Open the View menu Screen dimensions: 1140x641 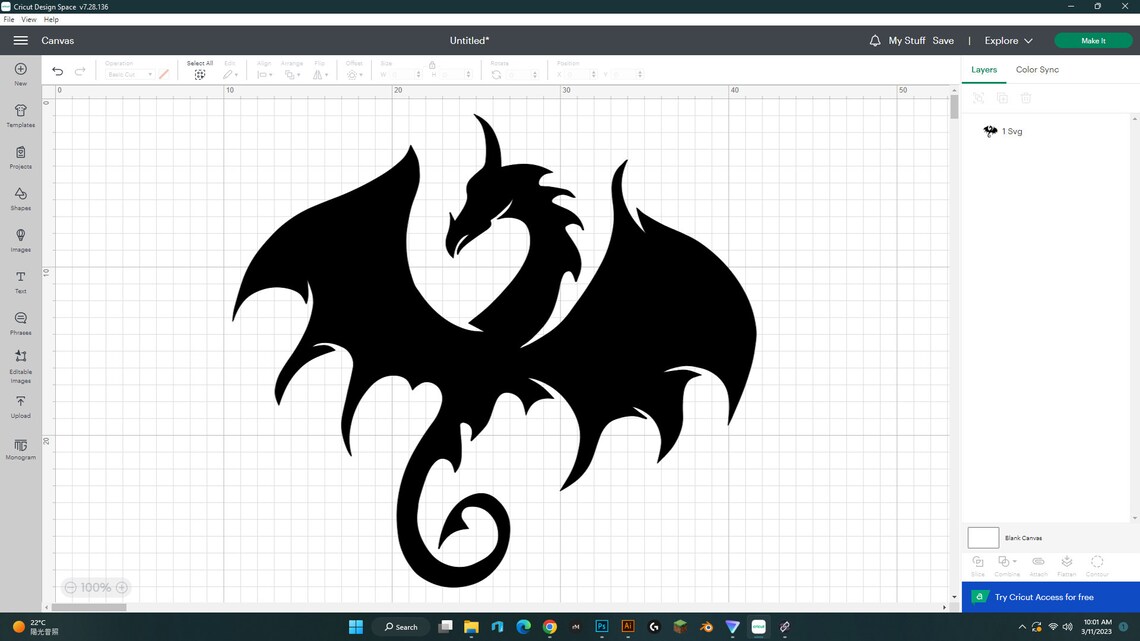pyautogui.click(x=29, y=19)
